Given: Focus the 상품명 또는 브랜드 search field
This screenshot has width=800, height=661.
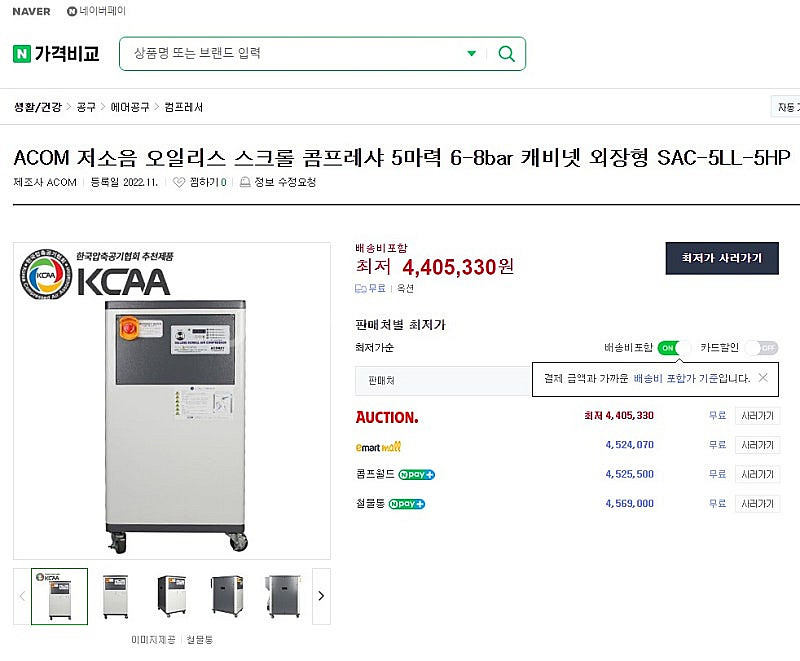Looking at the screenshot, I should click(290, 54).
